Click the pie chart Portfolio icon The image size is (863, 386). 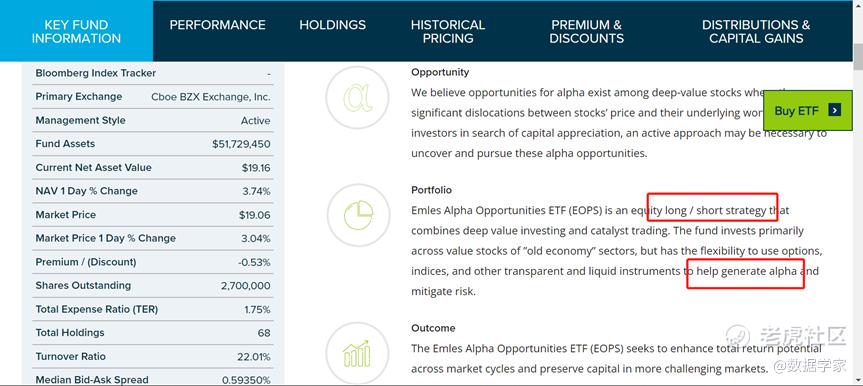click(358, 215)
